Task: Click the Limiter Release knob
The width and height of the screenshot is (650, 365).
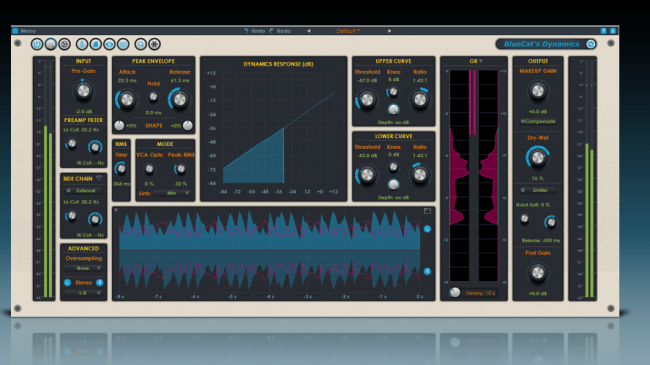Action: [x=551, y=222]
